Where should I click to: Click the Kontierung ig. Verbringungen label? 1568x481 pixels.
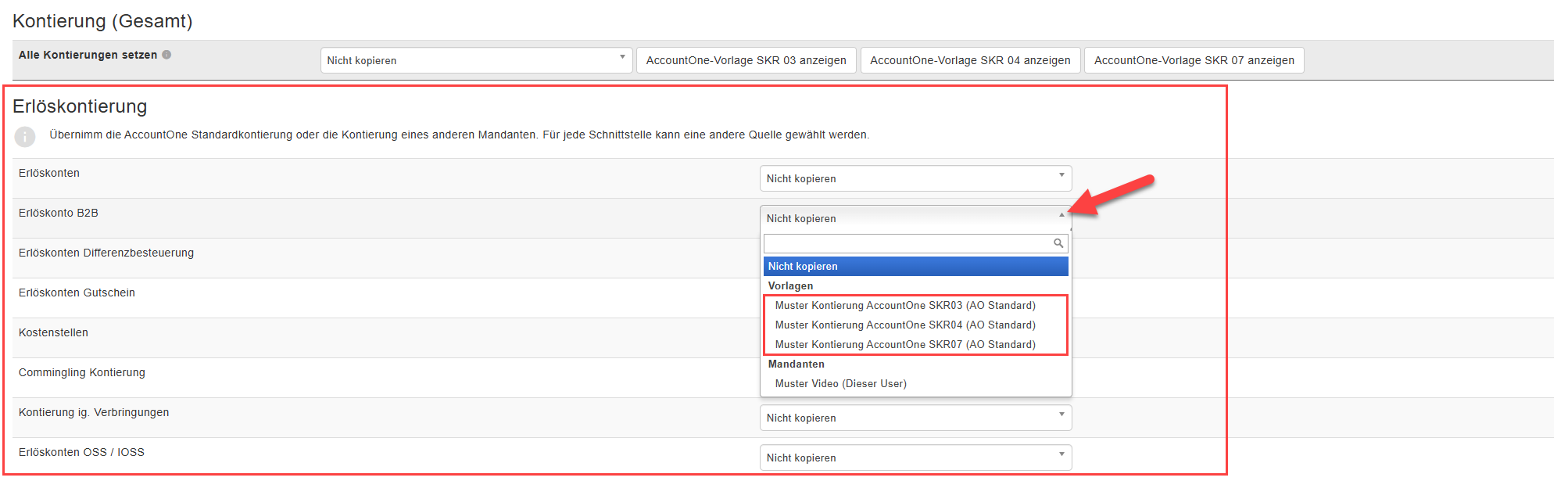point(94,412)
